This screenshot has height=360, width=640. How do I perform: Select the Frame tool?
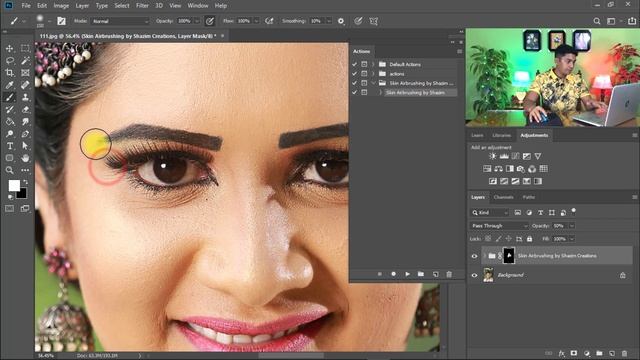25,73
